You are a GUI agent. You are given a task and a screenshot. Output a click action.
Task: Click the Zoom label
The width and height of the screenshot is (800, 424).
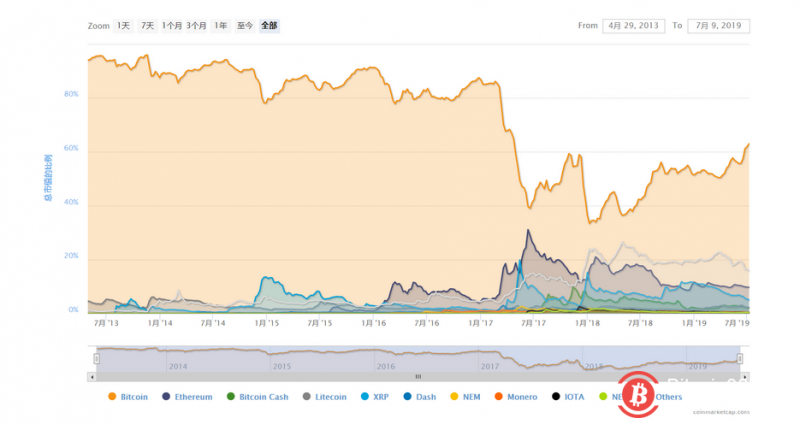(98, 26)
